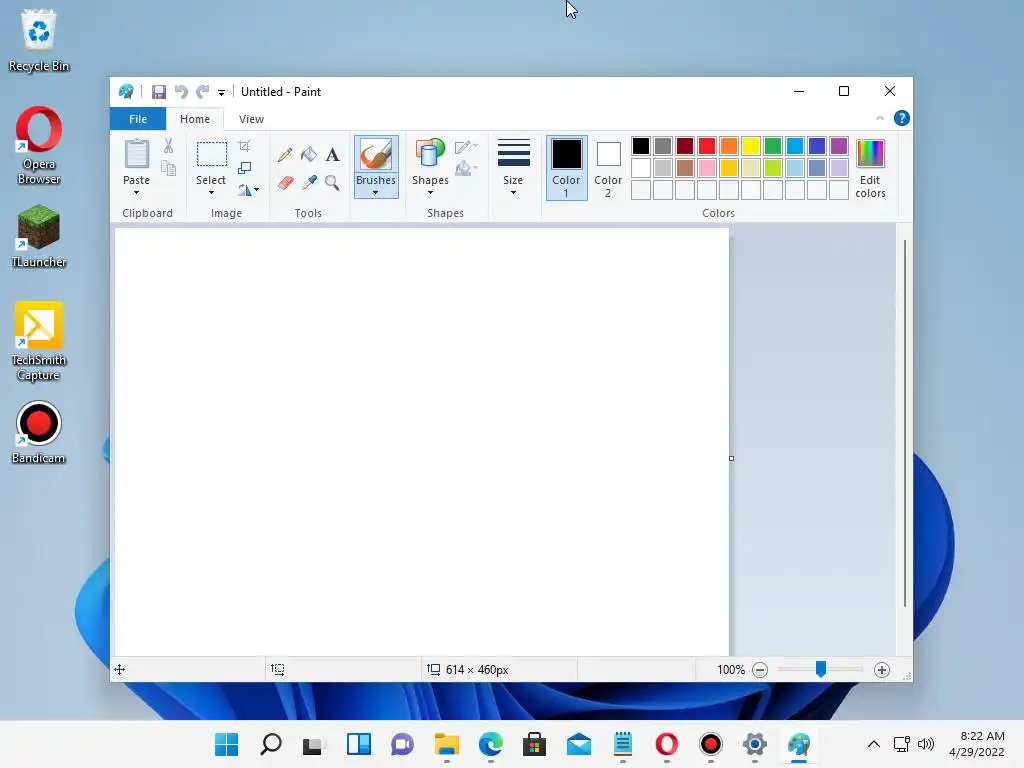The width and height of the screenshot is (1024, 768).
Task: Select the Fill with color bucket tool
Action: 309,155
